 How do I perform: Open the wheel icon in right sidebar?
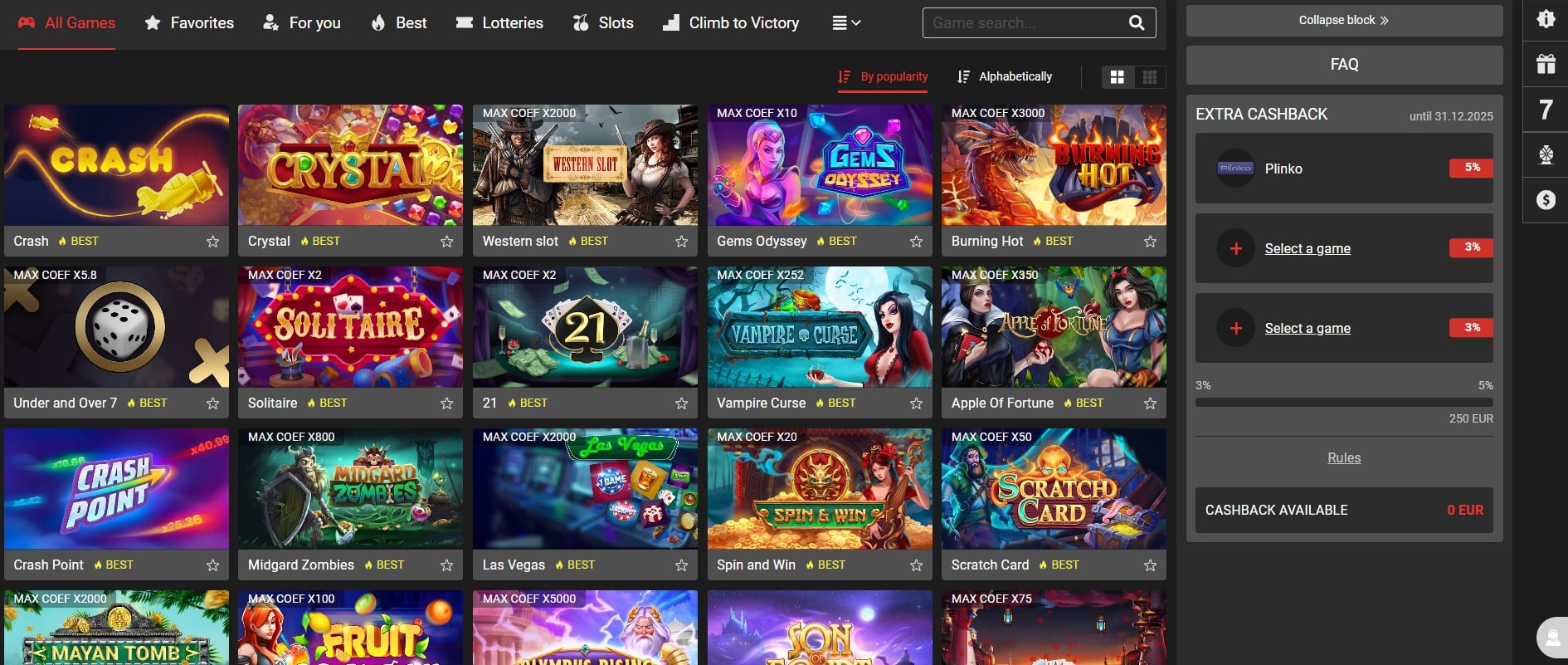tap(1546, 154)
